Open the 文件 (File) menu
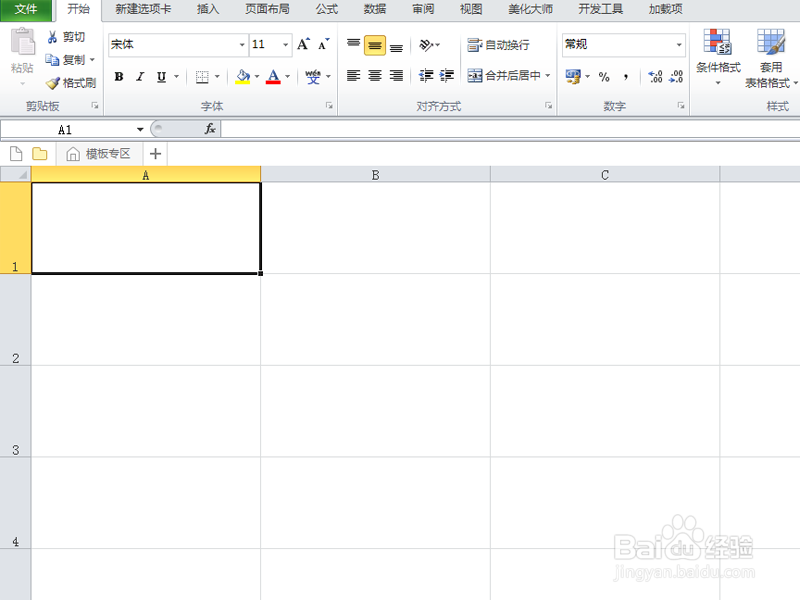Image resolution: width=800 pixels, height=600 pixels. (26, 10)
